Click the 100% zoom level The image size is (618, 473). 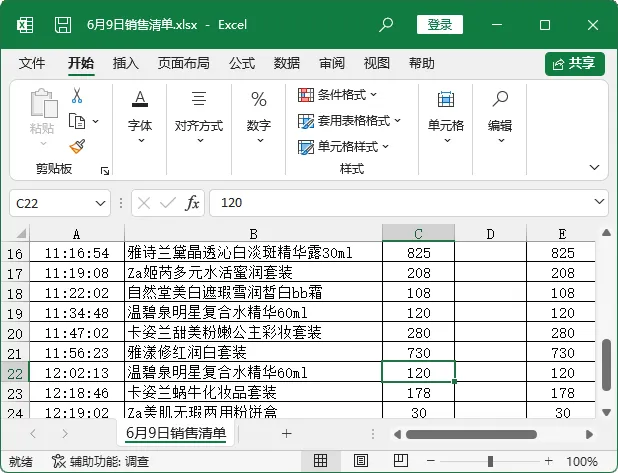(x=582, y=461)
